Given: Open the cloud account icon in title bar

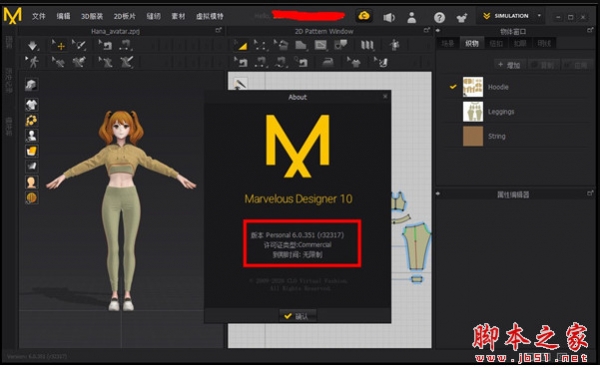Looking at the screenshot, I should pyautogui.click(x=364, y=16).
